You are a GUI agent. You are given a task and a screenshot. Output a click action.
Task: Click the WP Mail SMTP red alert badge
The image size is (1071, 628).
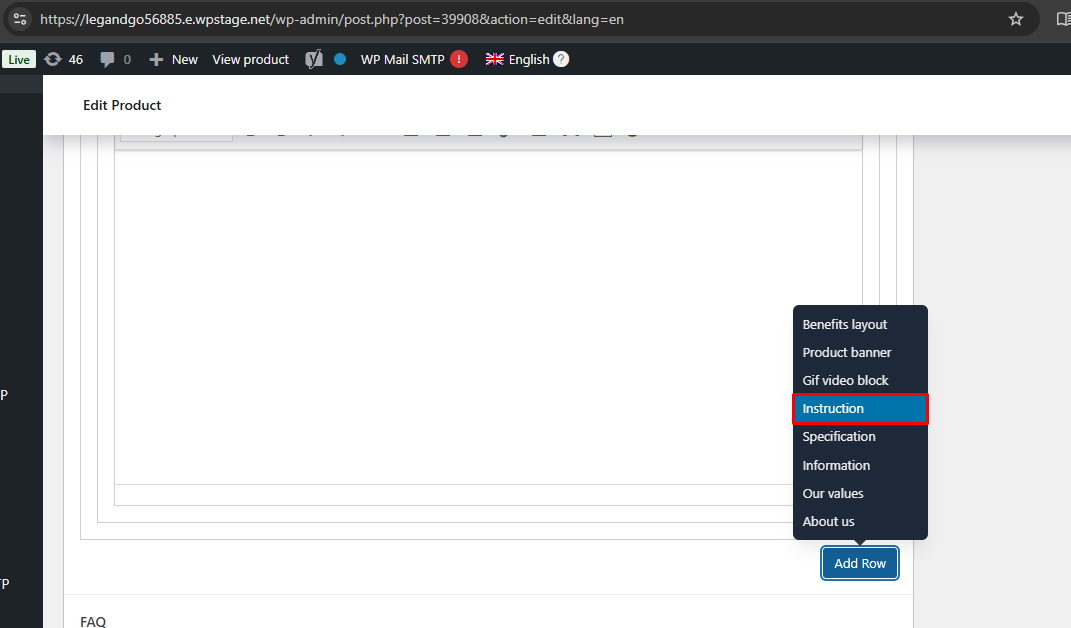pos(459,59)
